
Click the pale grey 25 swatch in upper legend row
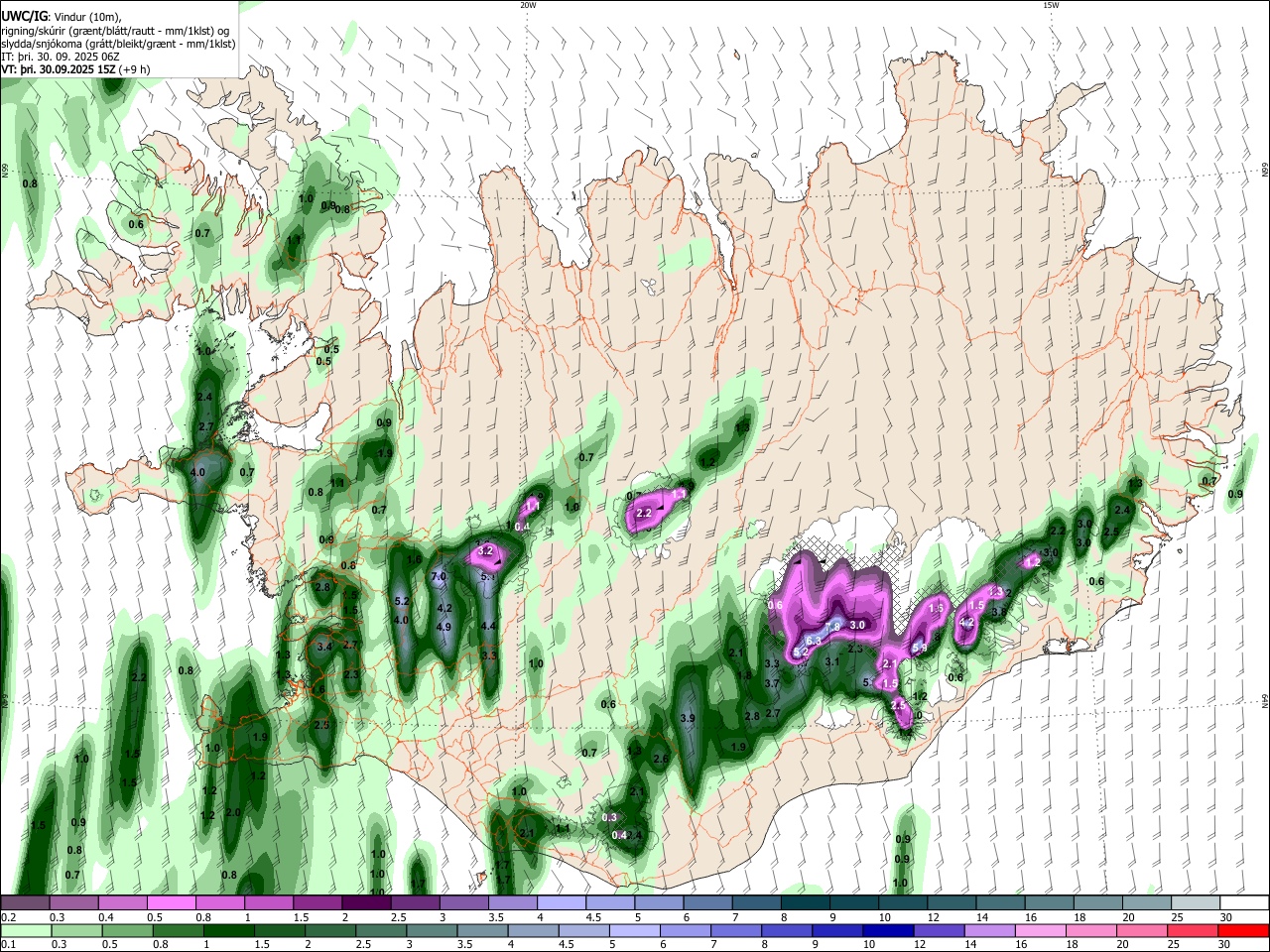pos(1196,902)
